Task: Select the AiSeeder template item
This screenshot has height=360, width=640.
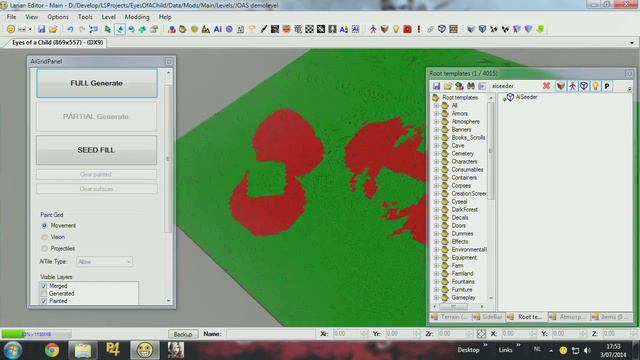Action: 522,97
